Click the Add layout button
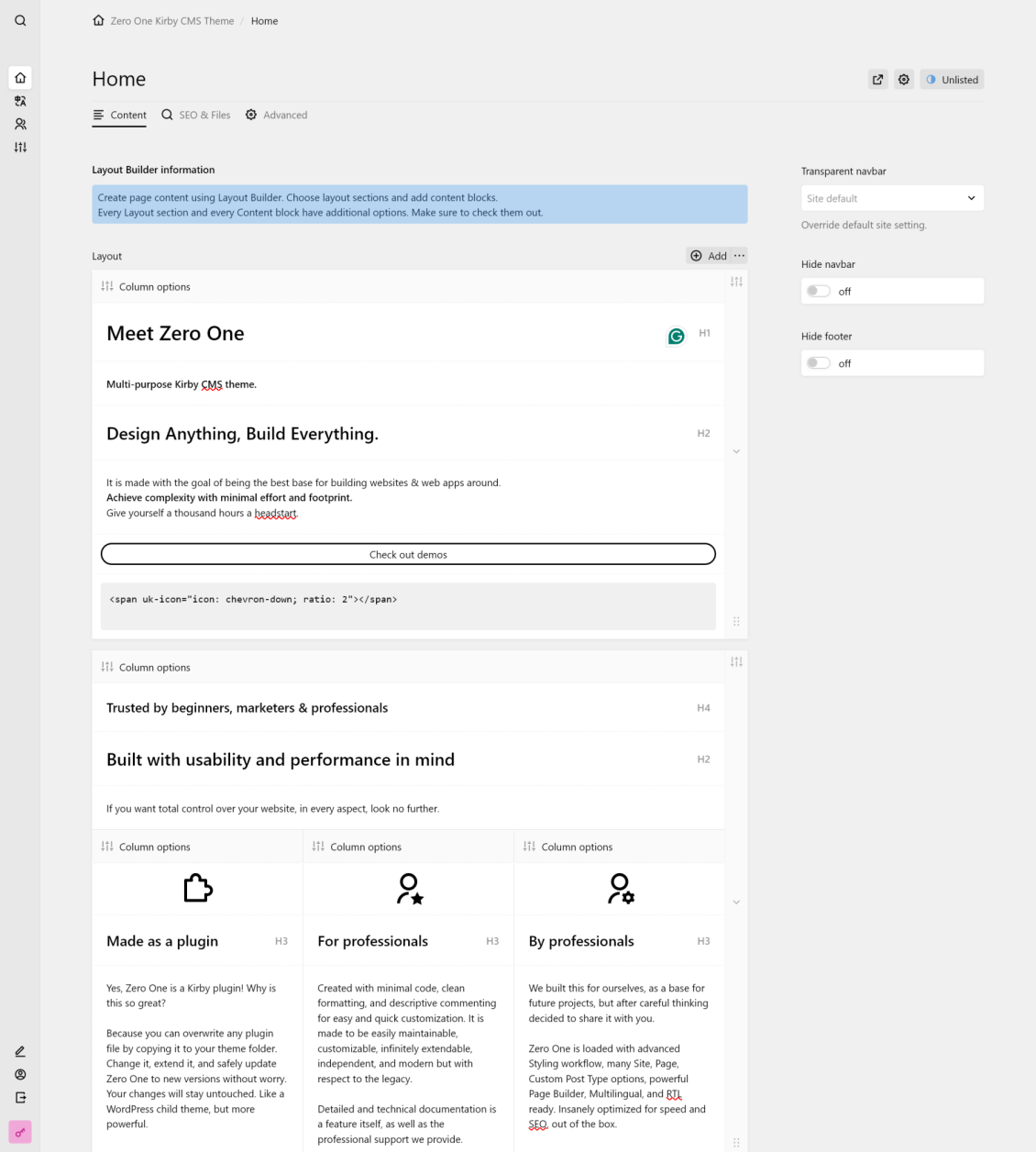The height and width of the screenshot is (1152, 1036). [709, 256]
